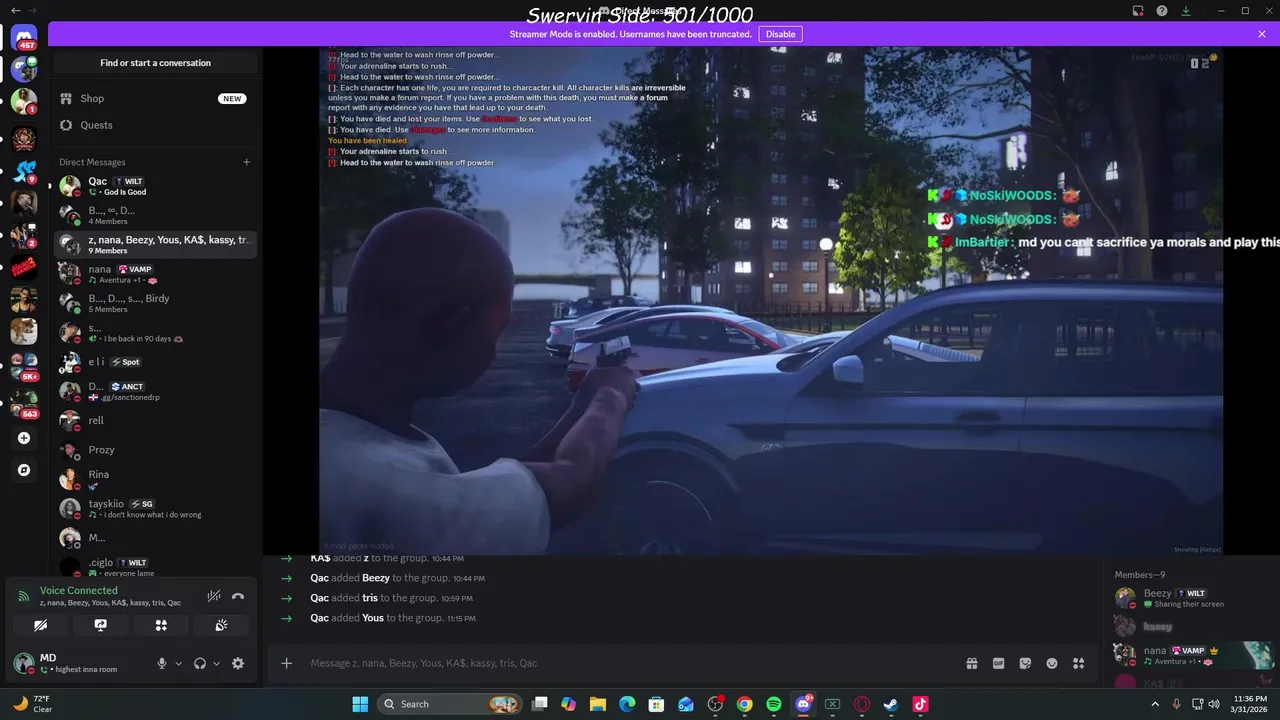Open File Explorer from taskbar
Viewport: 1280px width, 720px height.
pos(598,704)
